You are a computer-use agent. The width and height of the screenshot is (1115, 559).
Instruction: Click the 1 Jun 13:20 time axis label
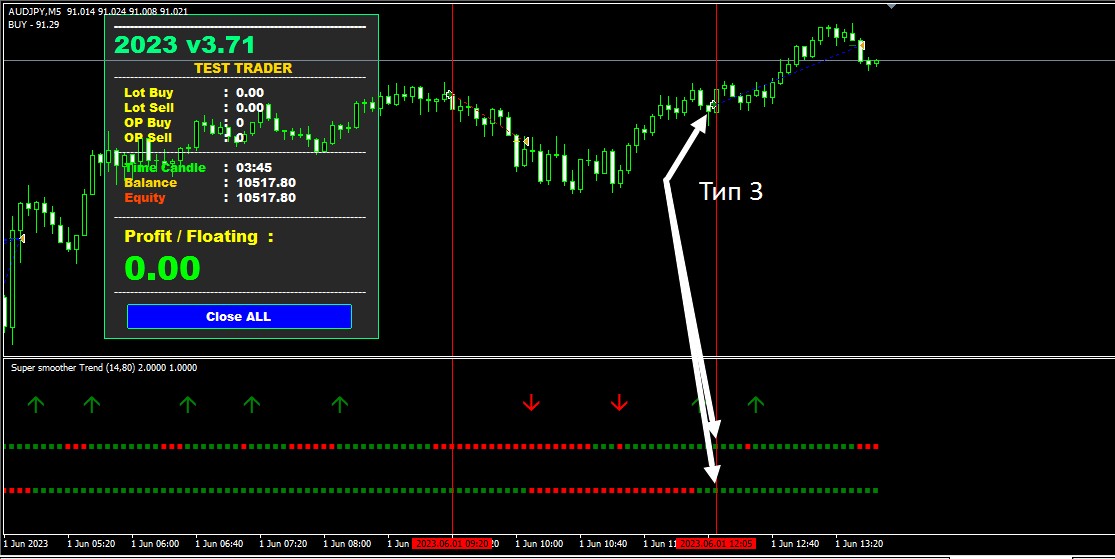859,543
